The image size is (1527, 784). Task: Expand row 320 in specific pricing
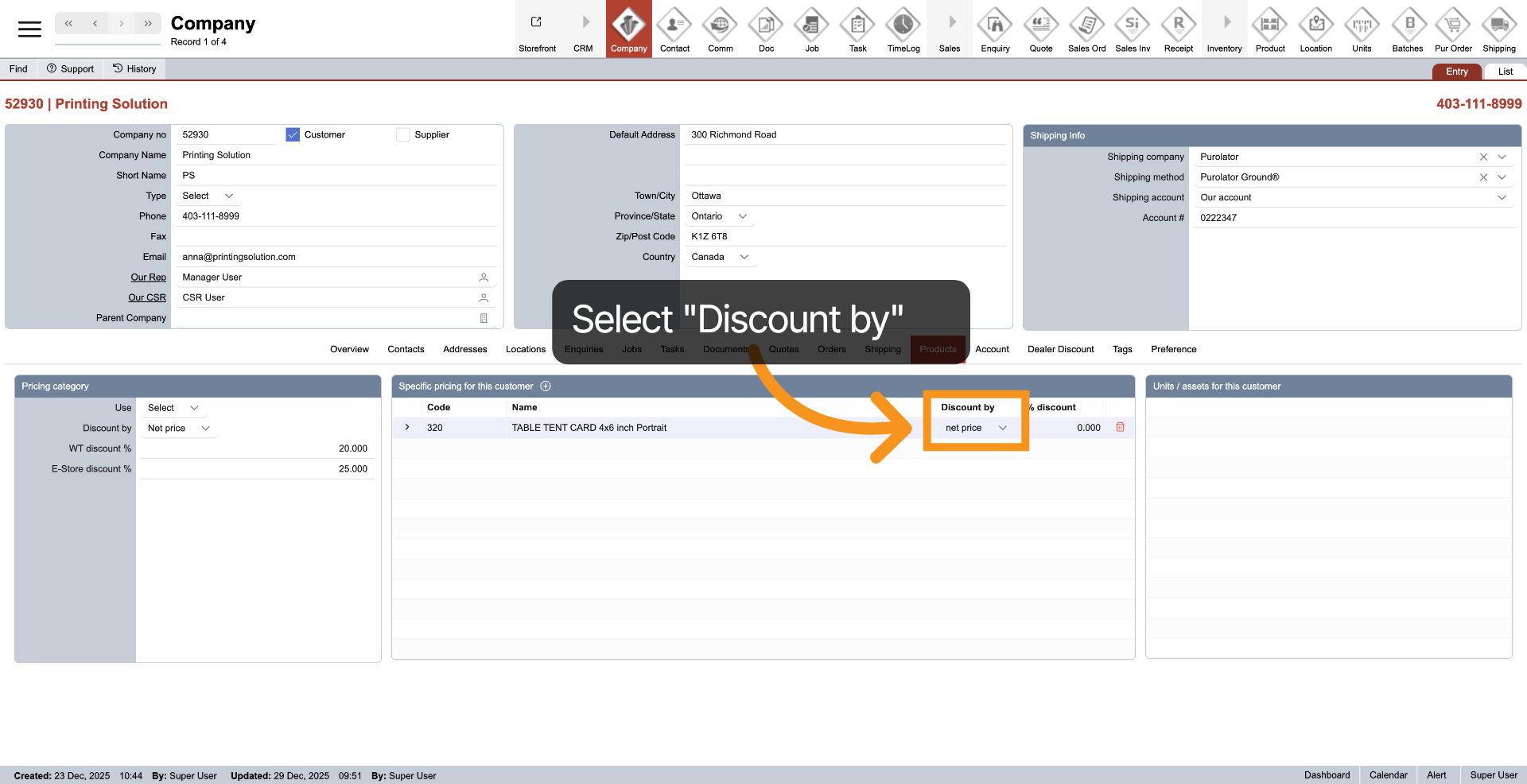(407, 428)
